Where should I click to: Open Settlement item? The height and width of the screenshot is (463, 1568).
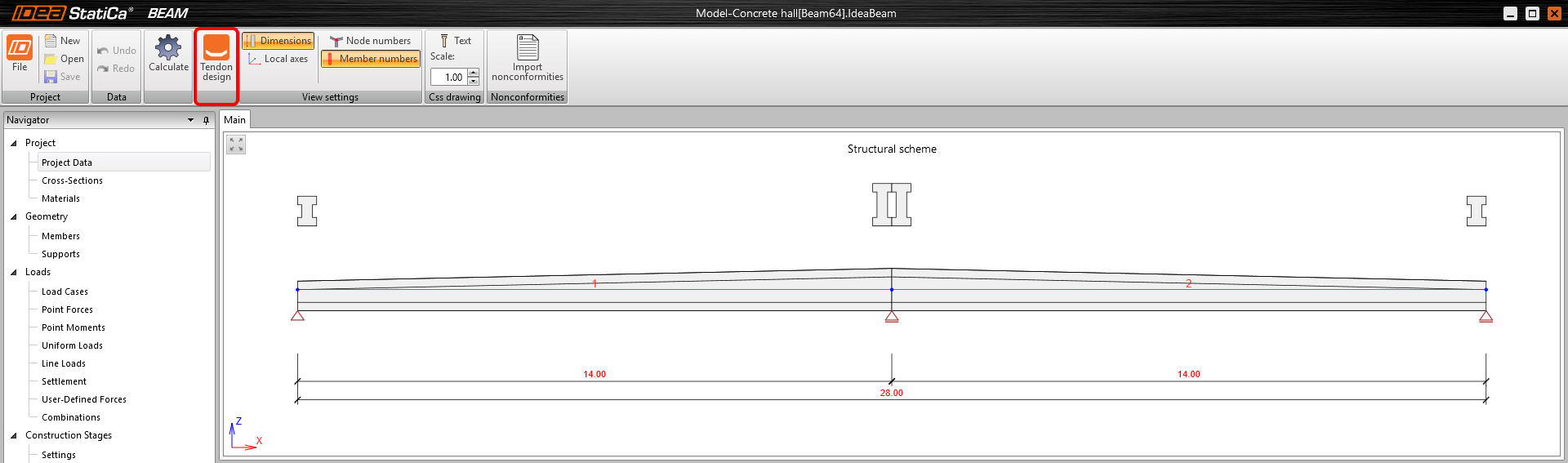(64, 381)
